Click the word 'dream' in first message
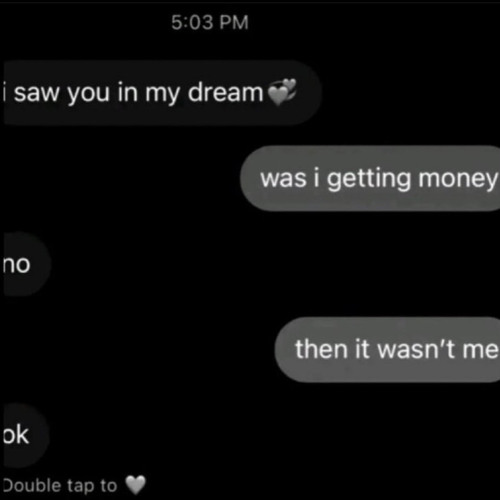The height and width of the screenshot is (500, 500). coord(226,91)
